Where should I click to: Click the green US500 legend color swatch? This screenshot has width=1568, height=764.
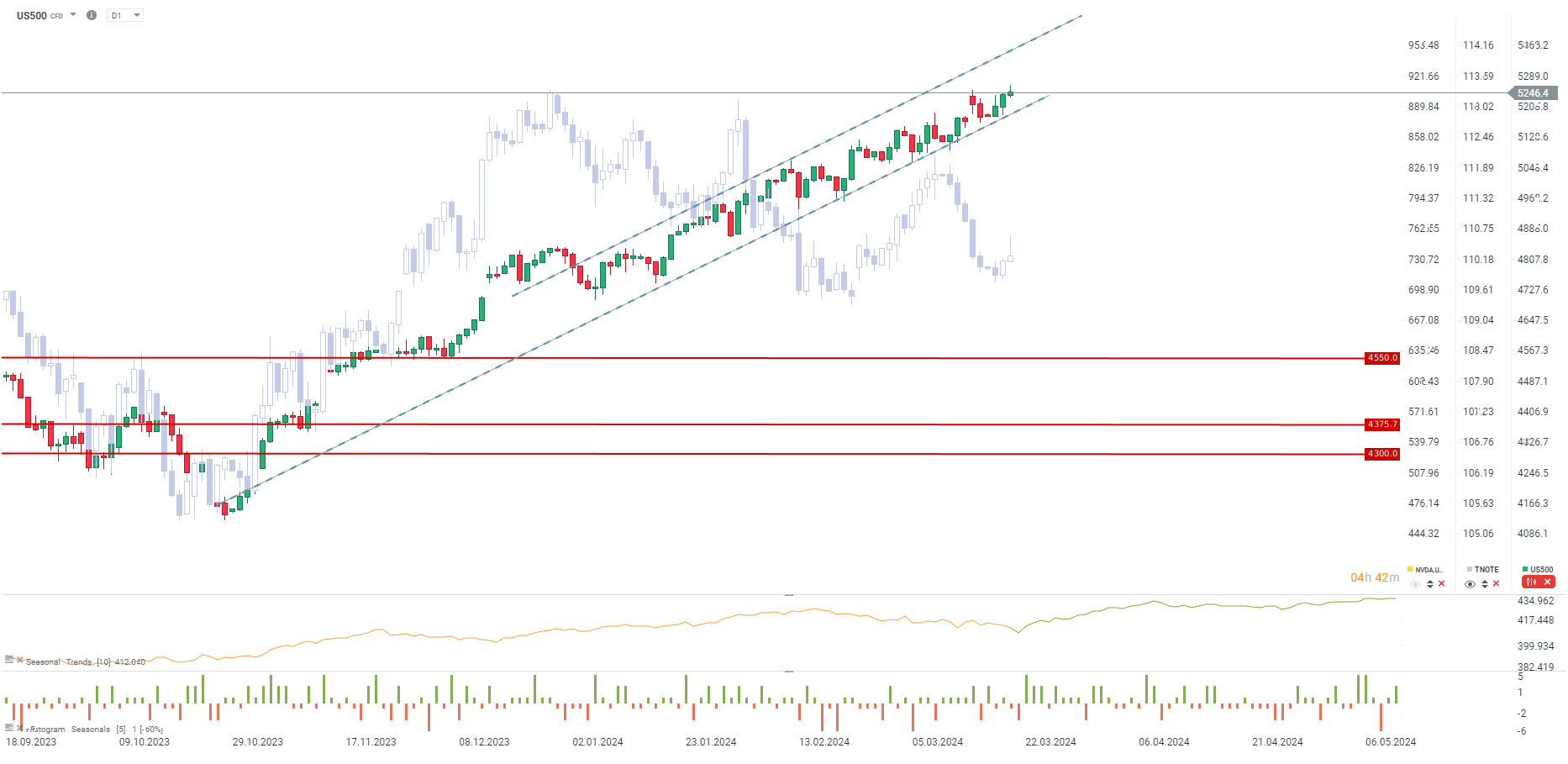point(1525,569)
